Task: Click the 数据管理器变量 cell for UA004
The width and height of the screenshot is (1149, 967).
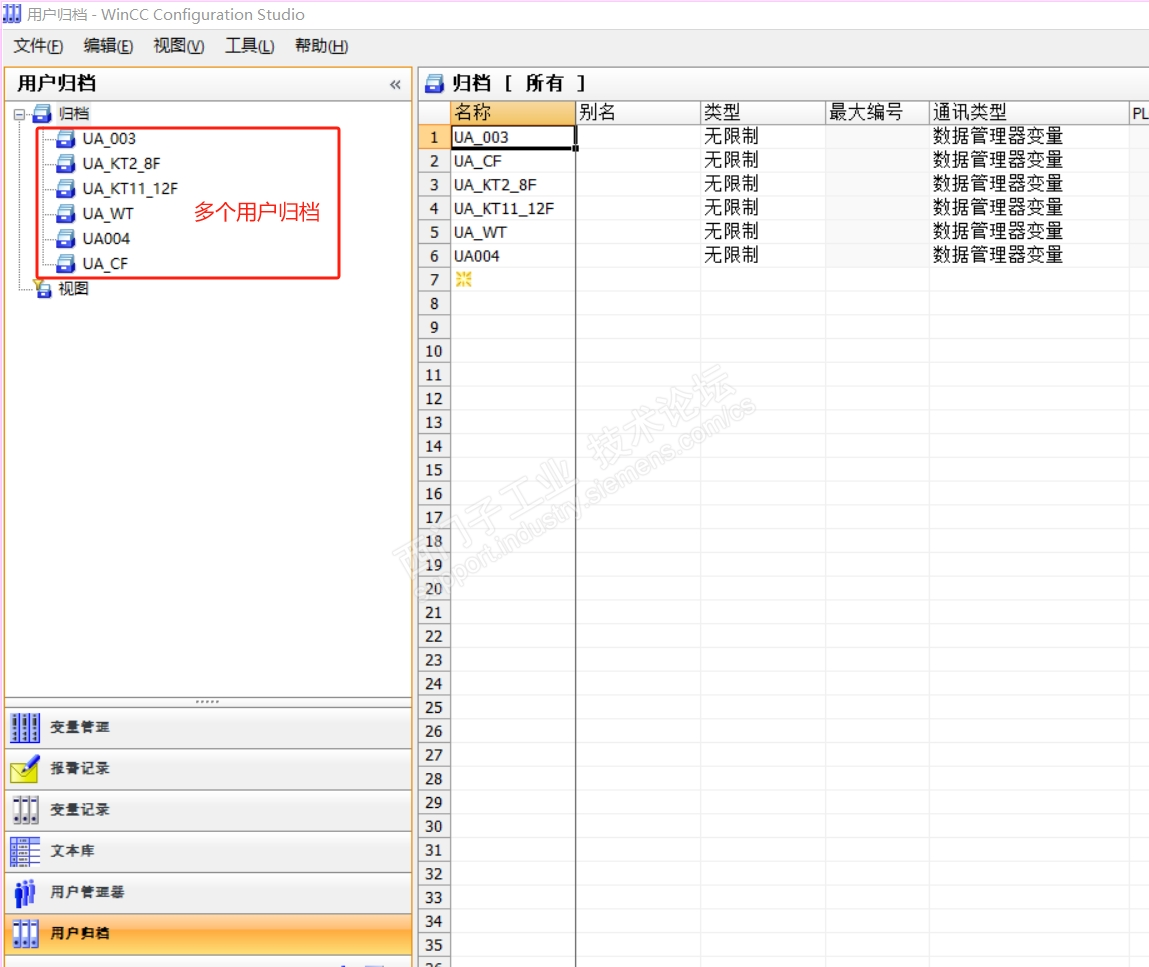Action: click(x=1029, y=256)
